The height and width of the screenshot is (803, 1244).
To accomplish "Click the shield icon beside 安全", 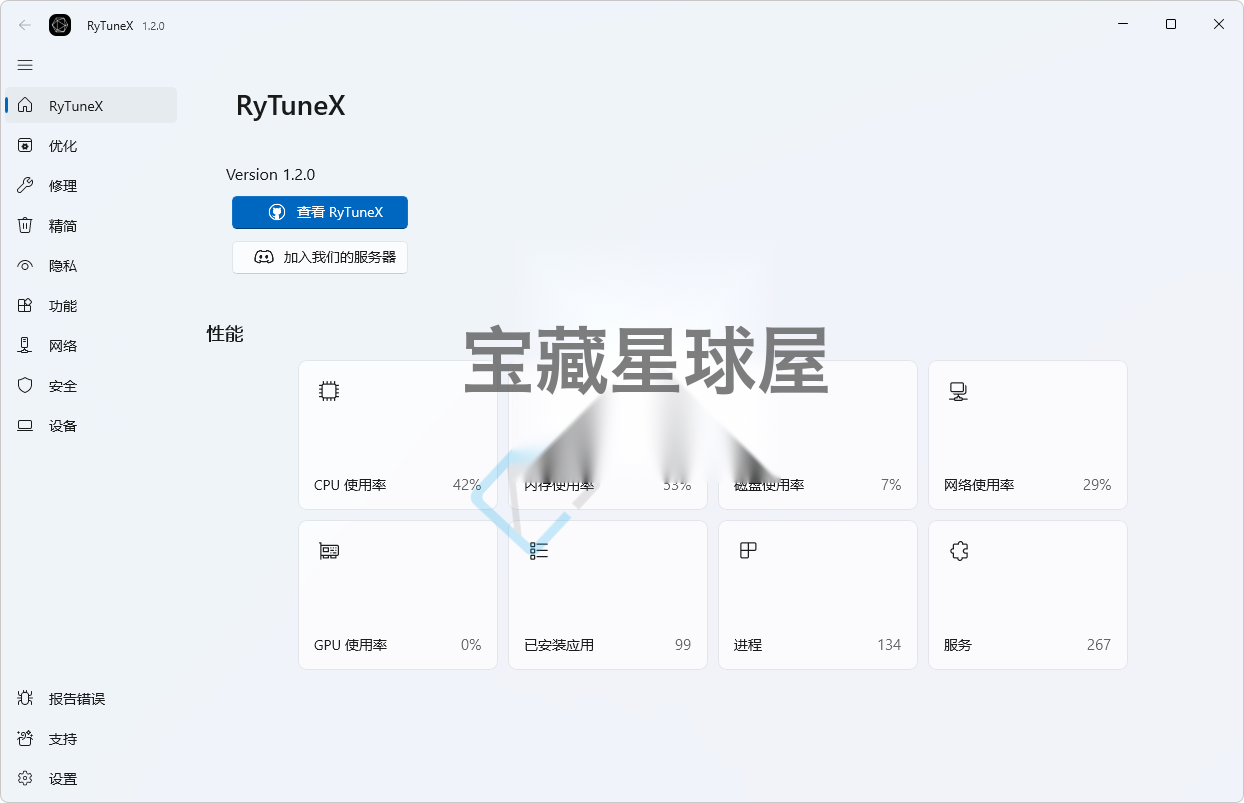I will click(x=25, y=385).
